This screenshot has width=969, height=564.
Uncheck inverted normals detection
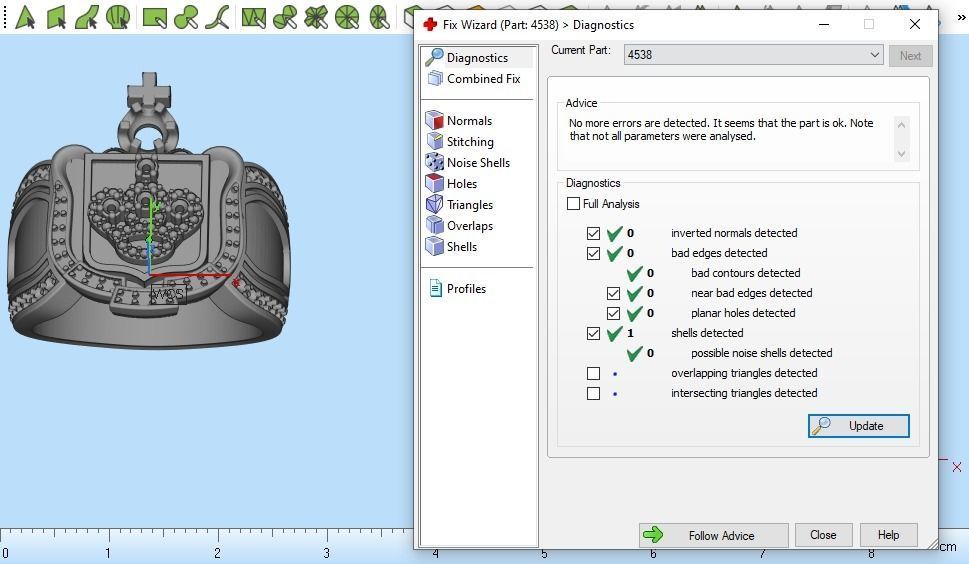(593, 233)
